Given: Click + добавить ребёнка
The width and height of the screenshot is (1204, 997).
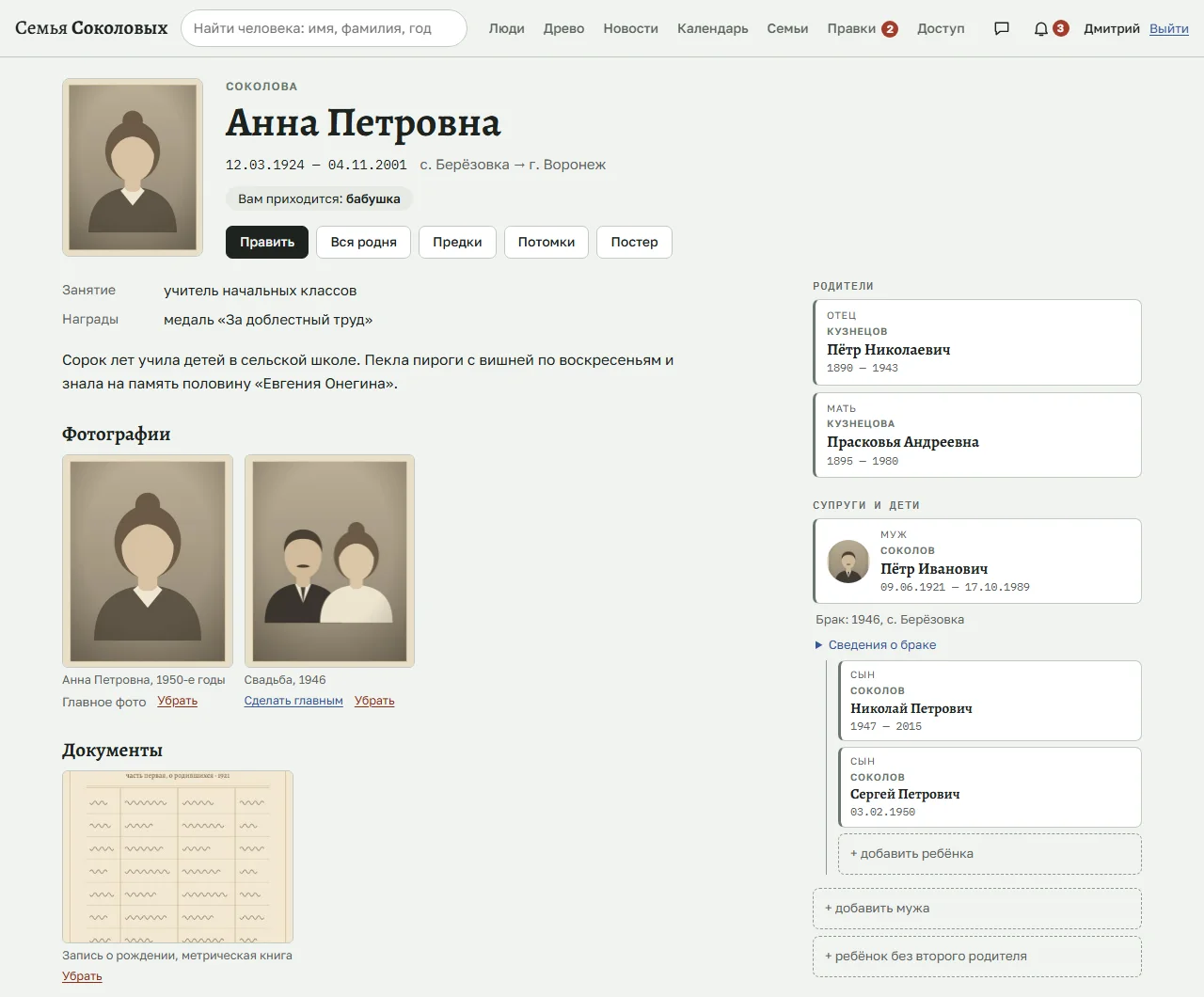Looking at the screenshot, I should point(990,854).
